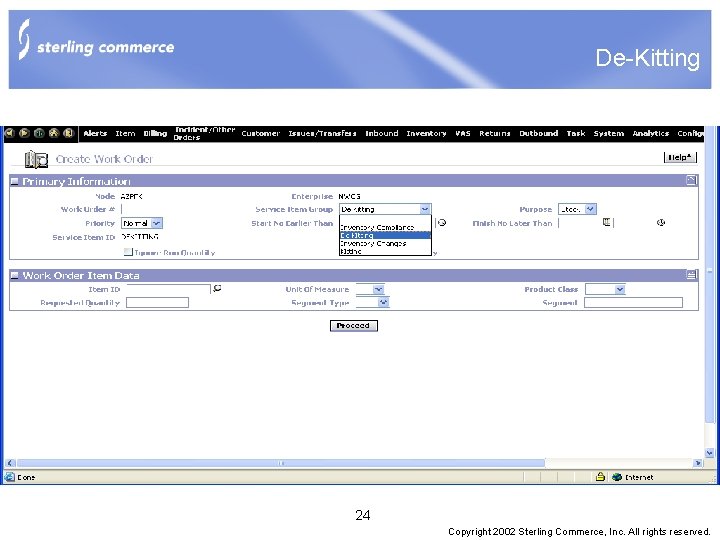The height and width of the screenshot is (540, 720).
Task: Click the fifth round door-shaped icon in the navigation bar
Action: [x=68, y=133]
